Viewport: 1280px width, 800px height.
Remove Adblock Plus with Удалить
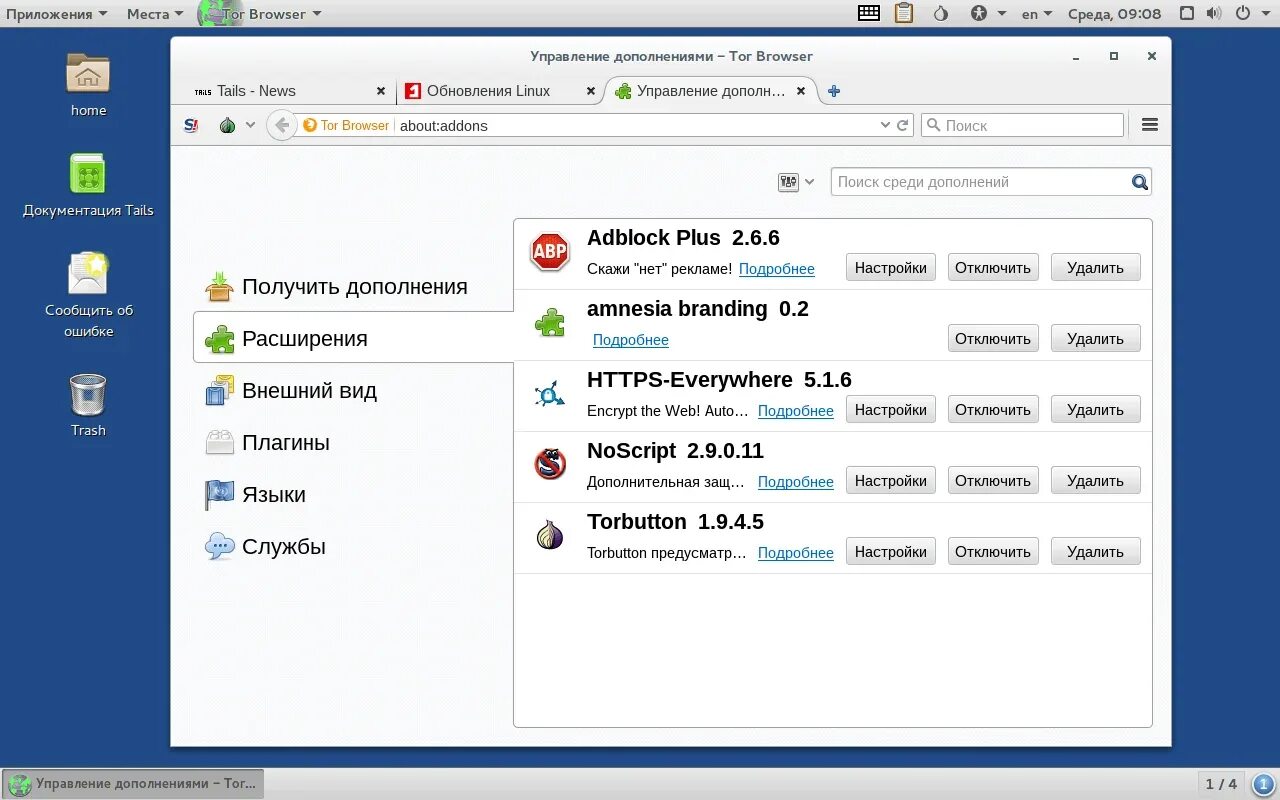(1095, 267)
